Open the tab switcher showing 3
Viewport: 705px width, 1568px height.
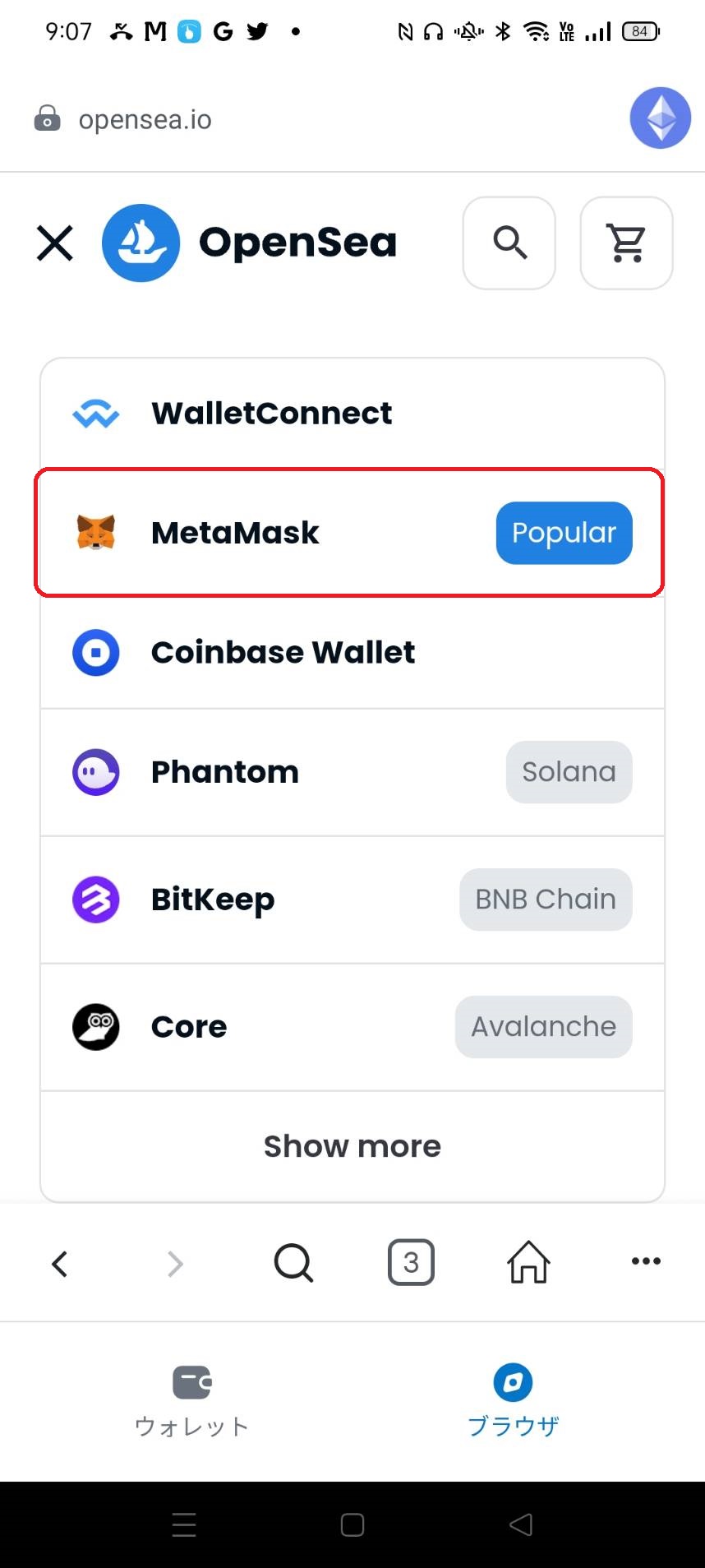tap(411, 1263)
